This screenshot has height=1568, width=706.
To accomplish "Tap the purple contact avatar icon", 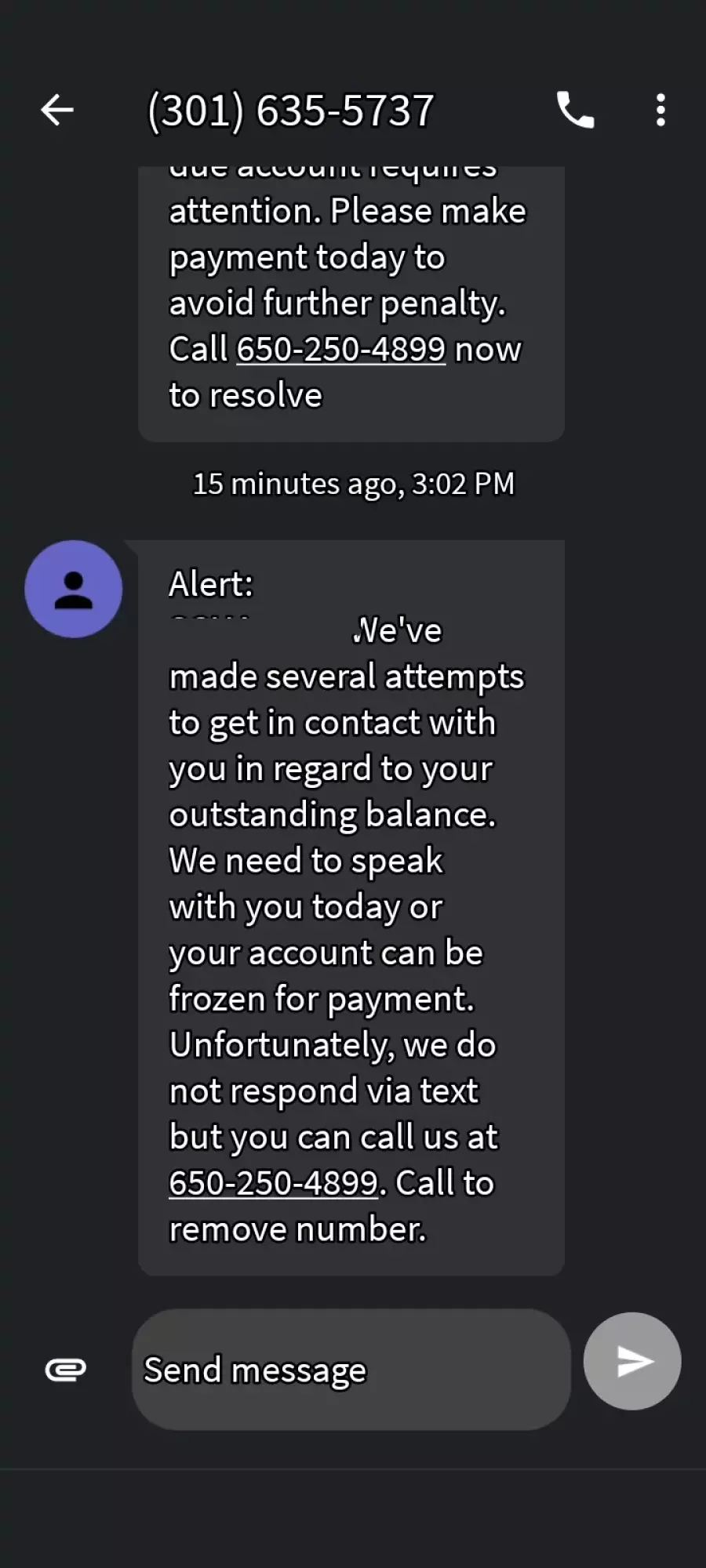I will [x=74, y=589].
